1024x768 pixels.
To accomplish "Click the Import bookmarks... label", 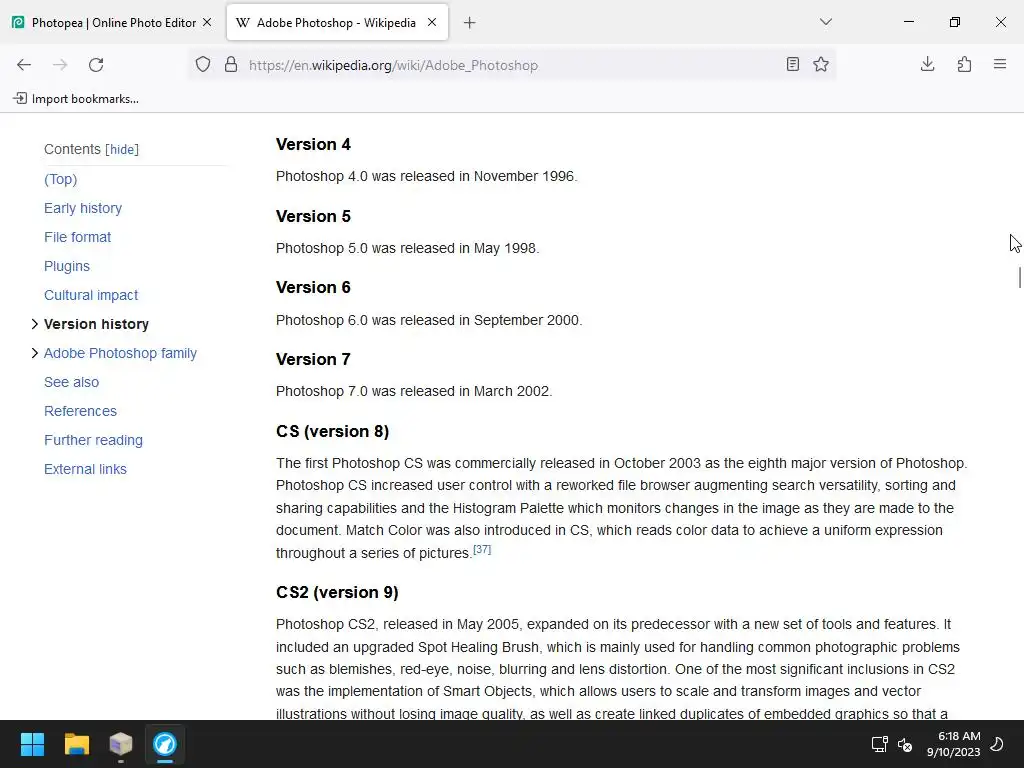I will (x=85, y=99).
